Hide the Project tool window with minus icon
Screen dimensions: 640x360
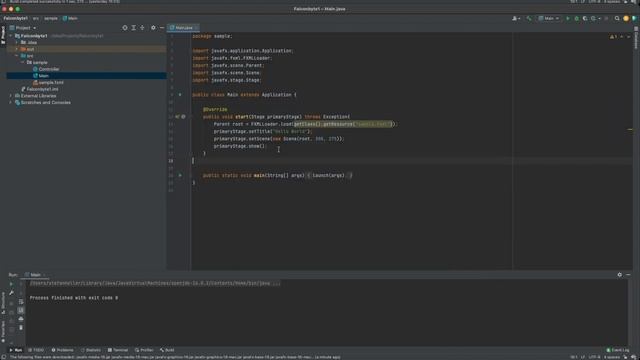(162, 28)
